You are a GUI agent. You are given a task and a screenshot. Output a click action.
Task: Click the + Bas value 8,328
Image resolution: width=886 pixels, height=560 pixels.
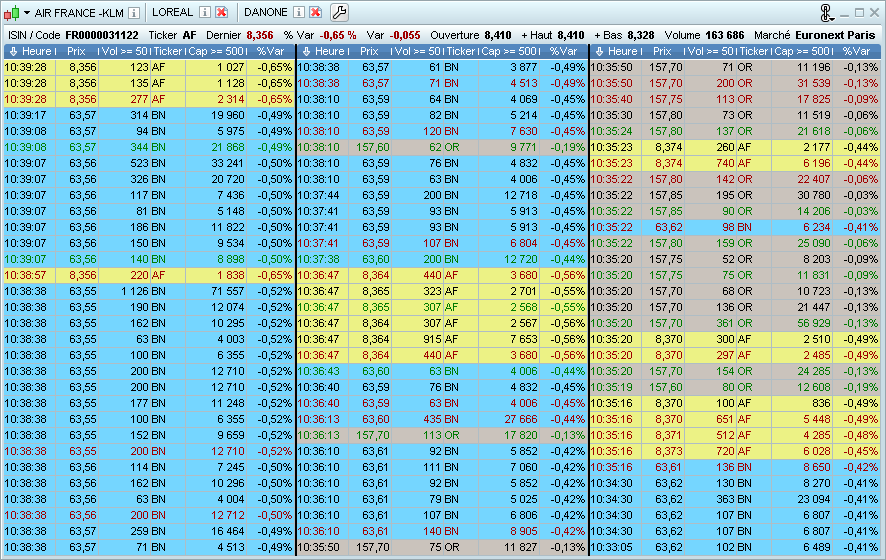pyautogui.click(x=641, y=35)
